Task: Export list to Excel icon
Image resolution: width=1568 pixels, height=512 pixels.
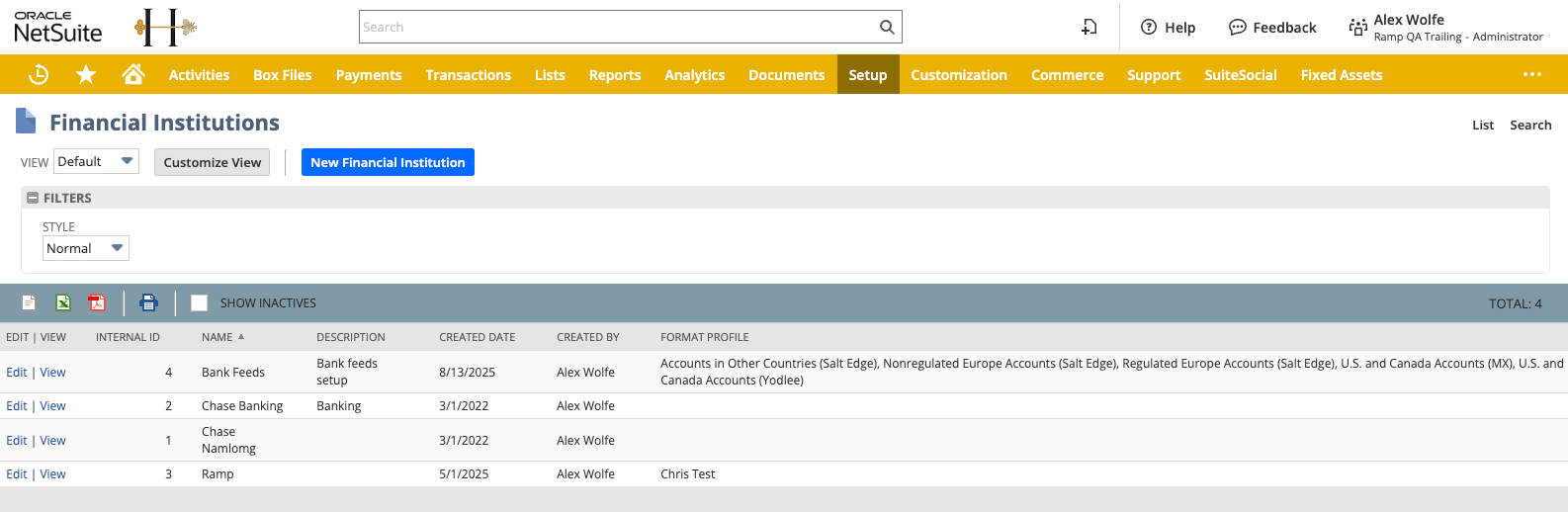Action: (63, 302)
